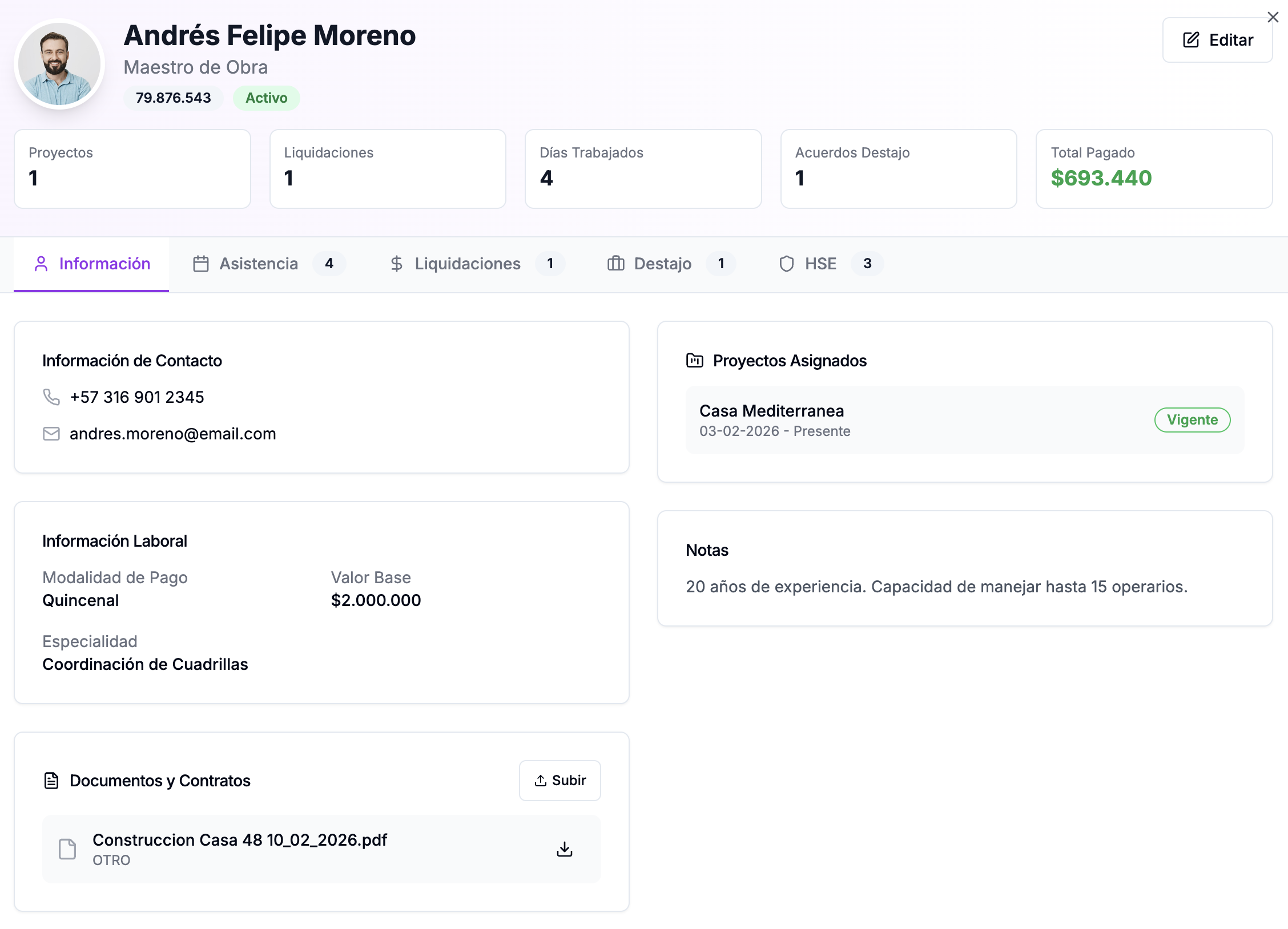The height and width of the screenshot is (929, 1288).
Task: Click Andrés Felipe Moreno's profile photo
Action: pyautogui.click(x=59, y=64)
